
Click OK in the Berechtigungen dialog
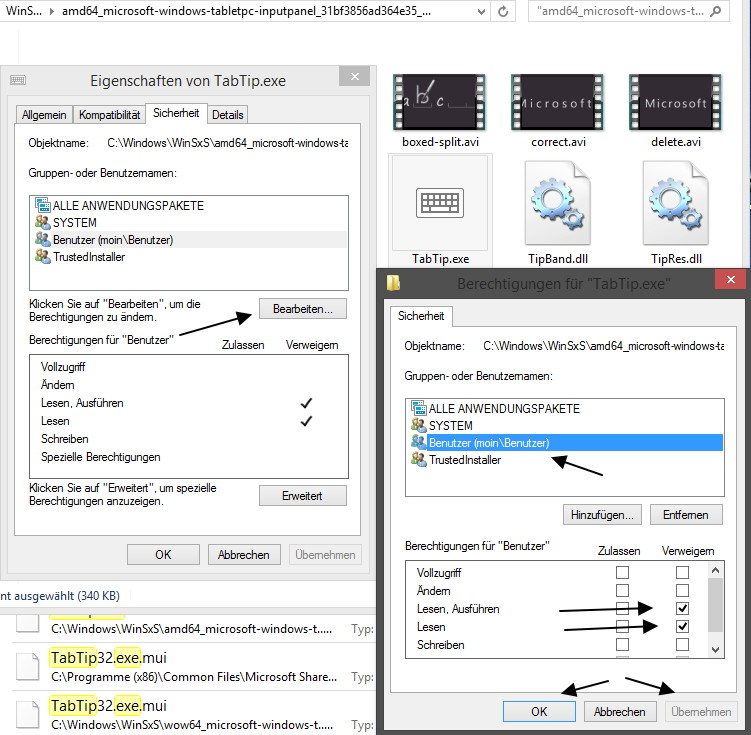tap(539, 712)
